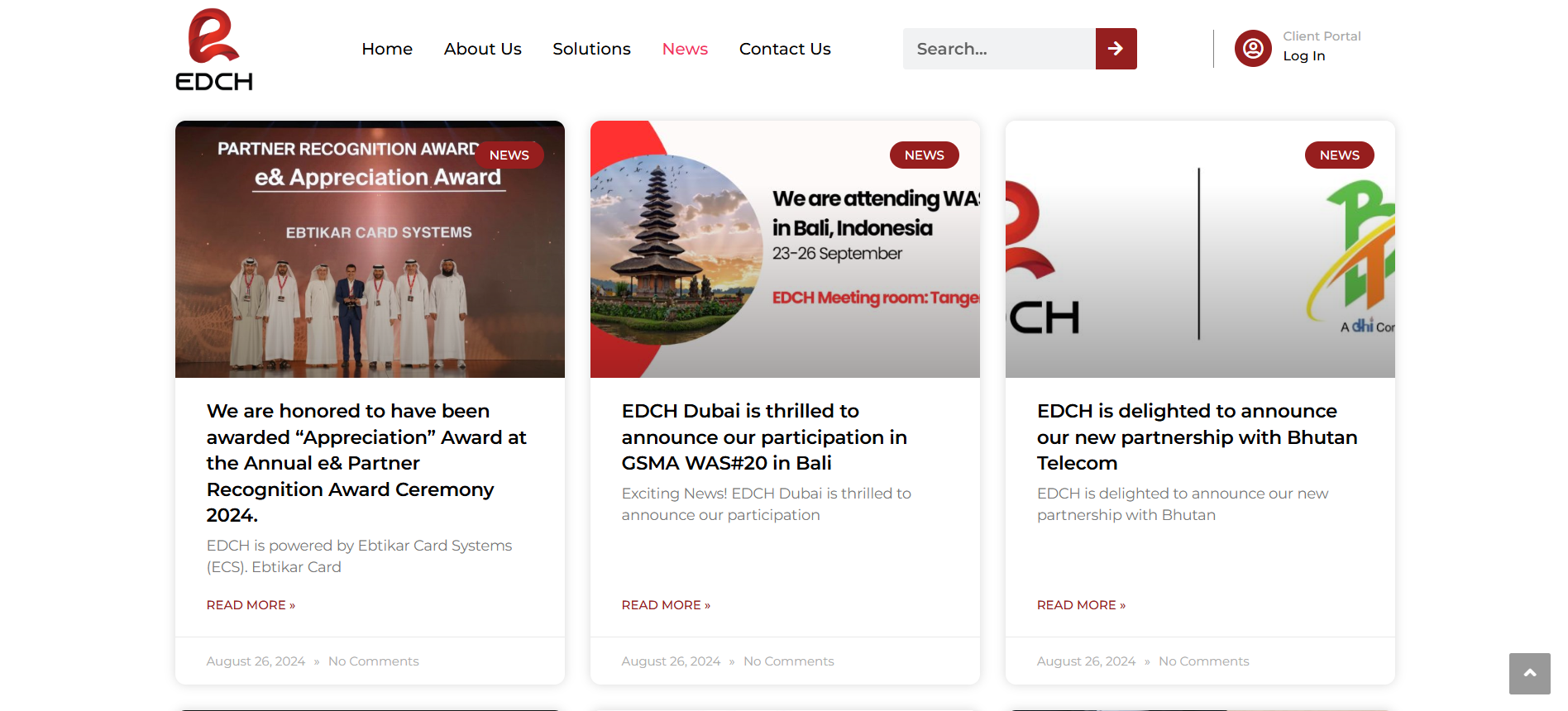The width and height of the screenshot is (1568, 711).
Task: Click NEWS badge on Bhutan Telecom card
Action: pos(1340,155)
